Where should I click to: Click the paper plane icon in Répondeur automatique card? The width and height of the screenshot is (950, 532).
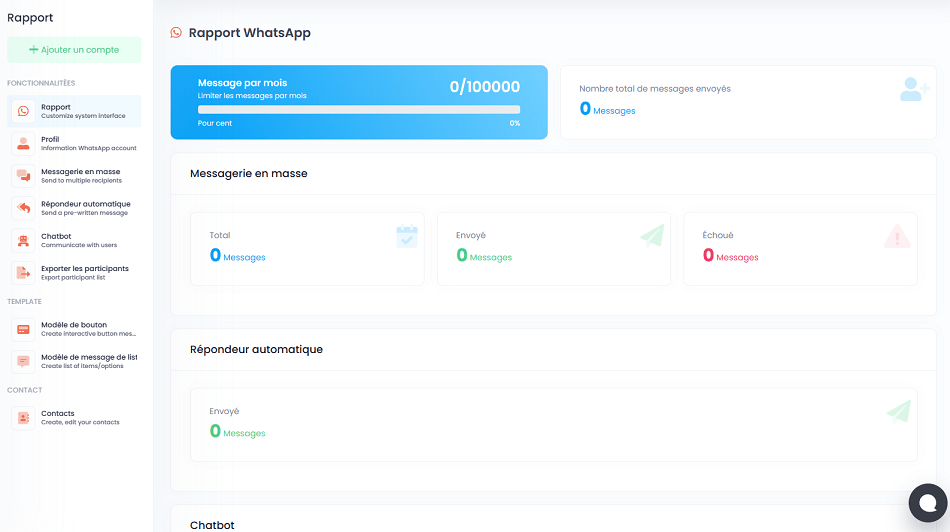tap(899, 411)
